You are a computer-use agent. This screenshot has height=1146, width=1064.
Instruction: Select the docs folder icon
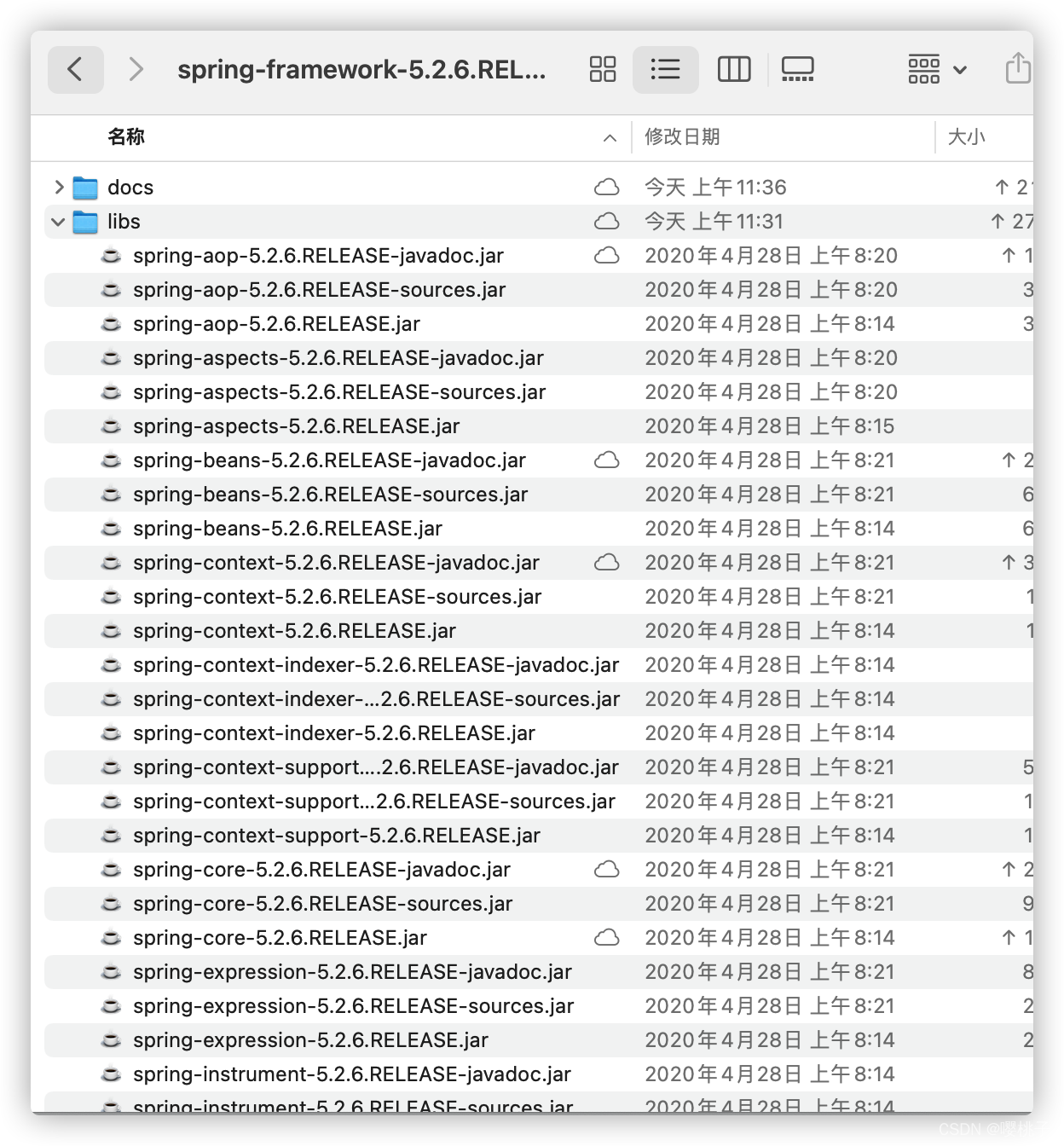coord(85,188)
